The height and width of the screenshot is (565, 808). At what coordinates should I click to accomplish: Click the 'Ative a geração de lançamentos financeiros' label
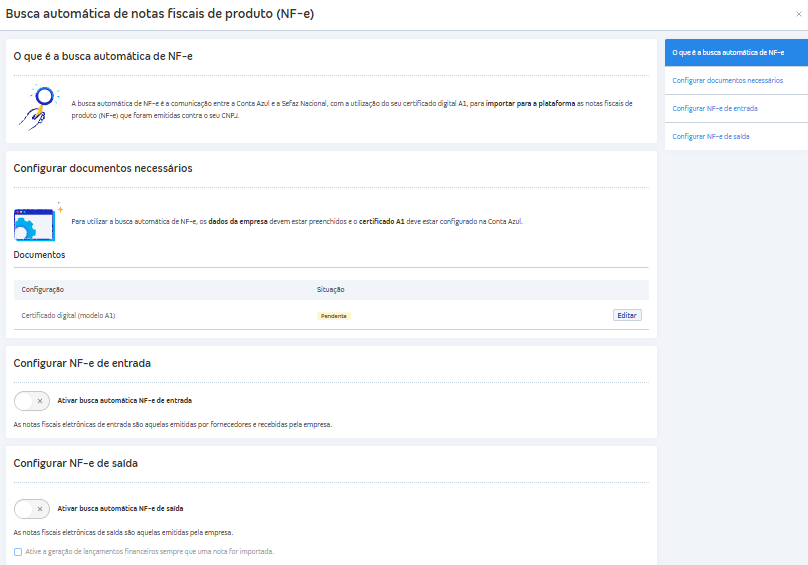tap(150, 552)
